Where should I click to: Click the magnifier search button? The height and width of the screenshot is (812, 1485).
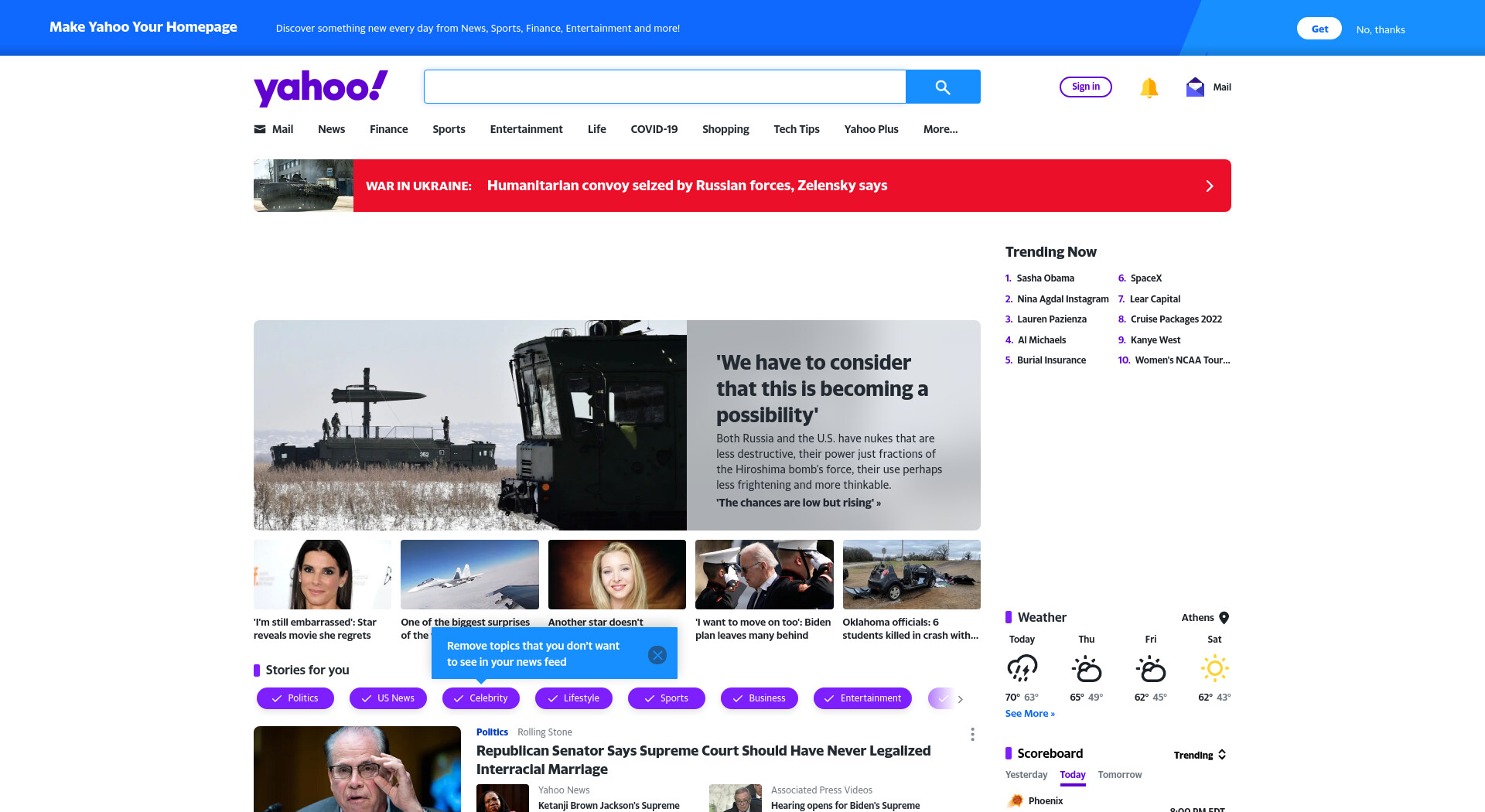point(943,87)
